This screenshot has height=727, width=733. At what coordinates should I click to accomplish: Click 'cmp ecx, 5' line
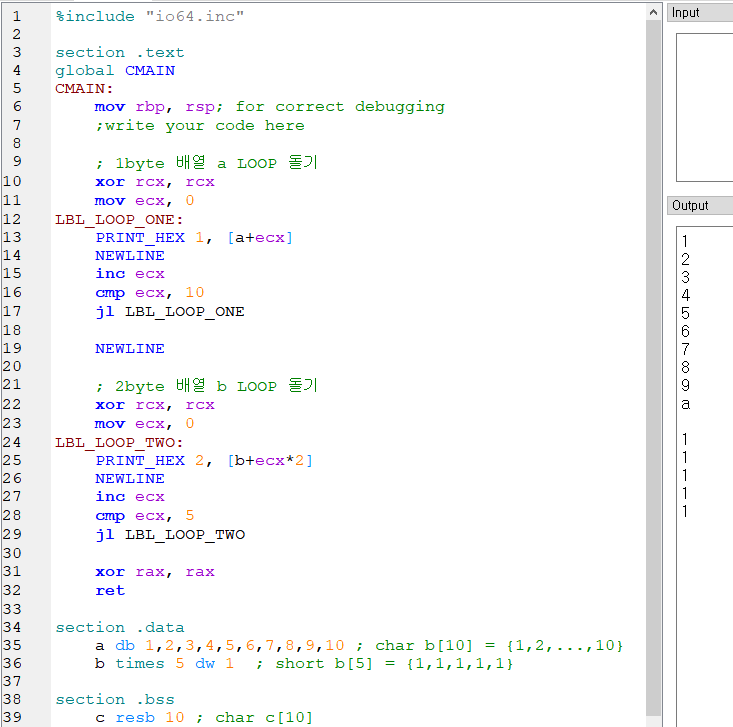point(144,516)
